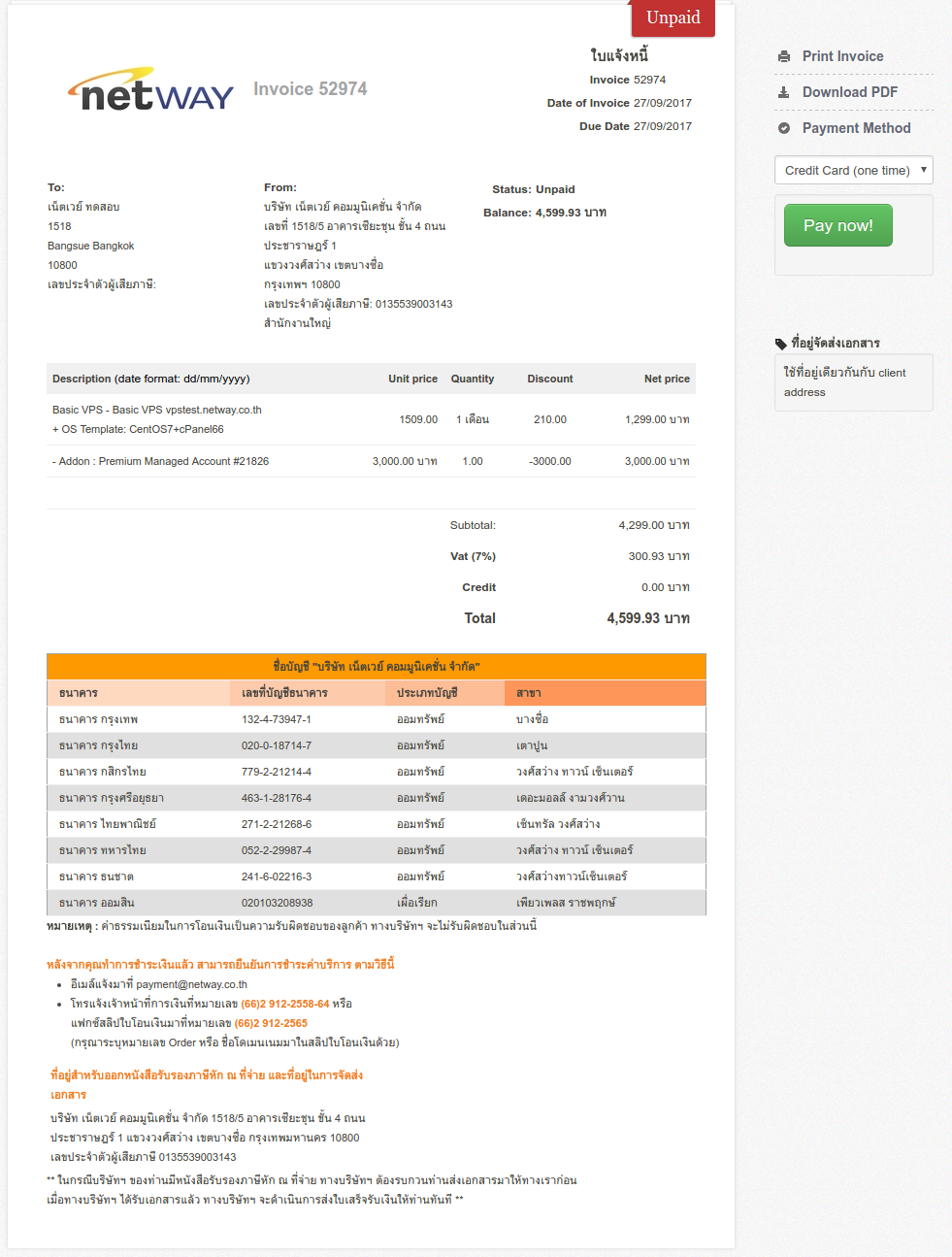Screen dimensions: 952x1257
Task: Click the download arrow icon next to Download PDF
Action: pyautogui.click(x=784, y=91)
